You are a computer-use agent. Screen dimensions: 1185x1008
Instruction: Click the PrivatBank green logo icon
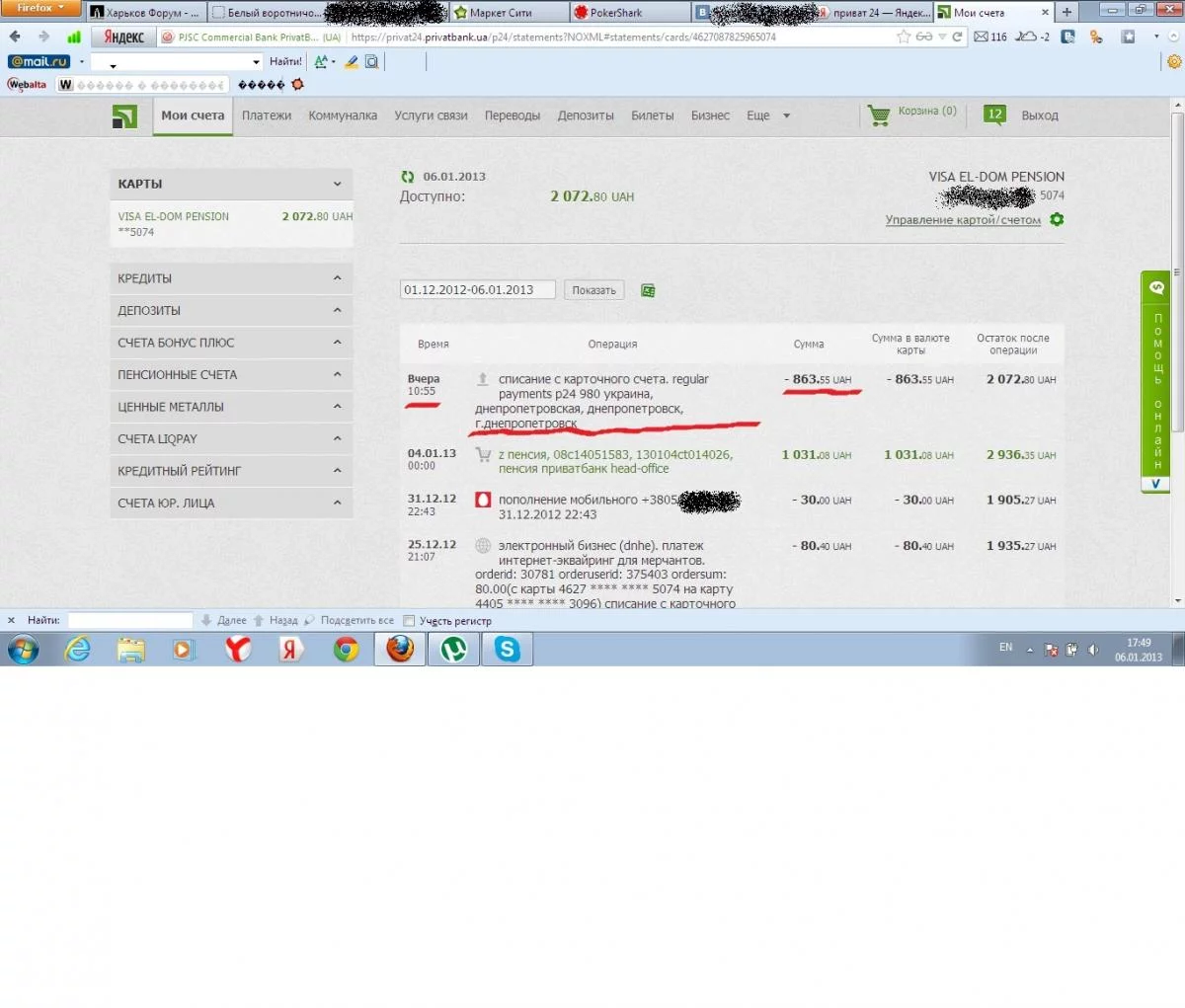pos(124,116)
